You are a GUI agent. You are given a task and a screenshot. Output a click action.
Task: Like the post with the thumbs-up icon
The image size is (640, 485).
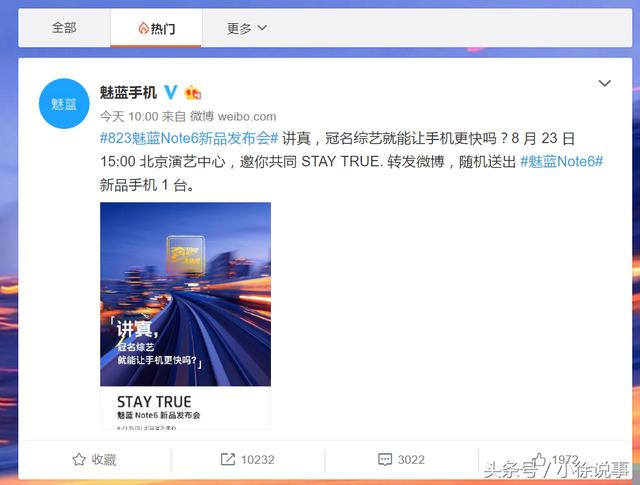point(539,460)
